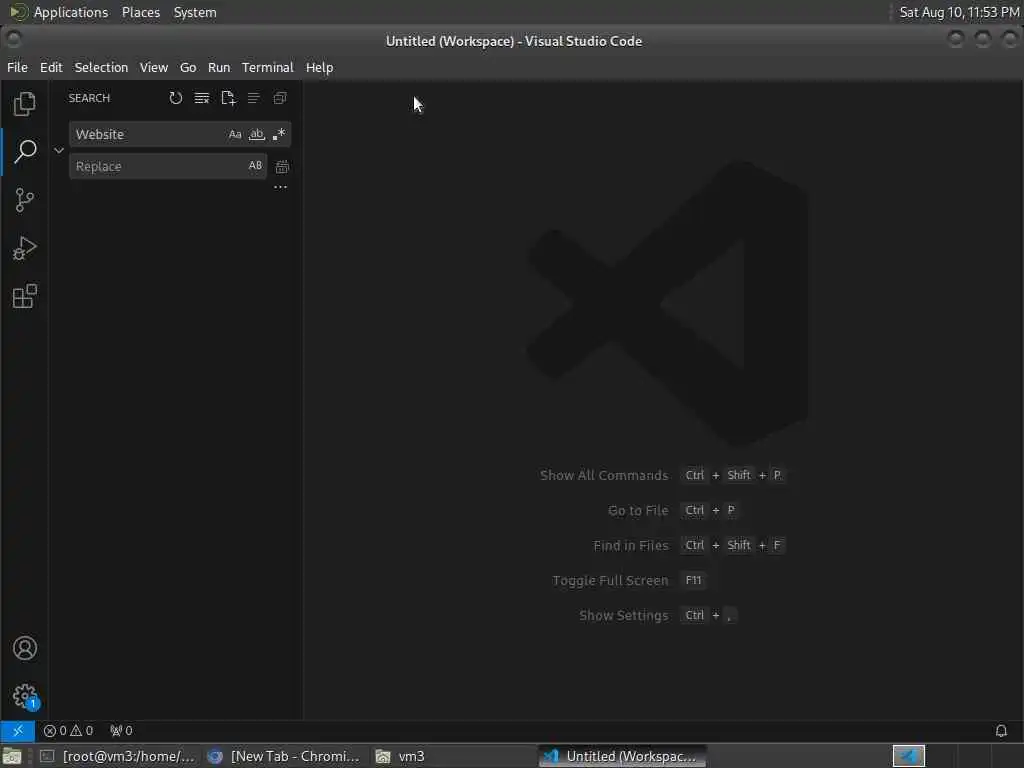Switch to New Tab Chromium window

point(283,756)
